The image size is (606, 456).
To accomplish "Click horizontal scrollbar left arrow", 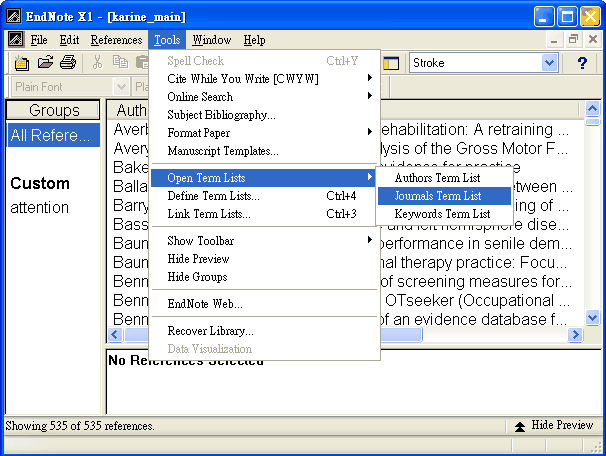I will point(115,334).
